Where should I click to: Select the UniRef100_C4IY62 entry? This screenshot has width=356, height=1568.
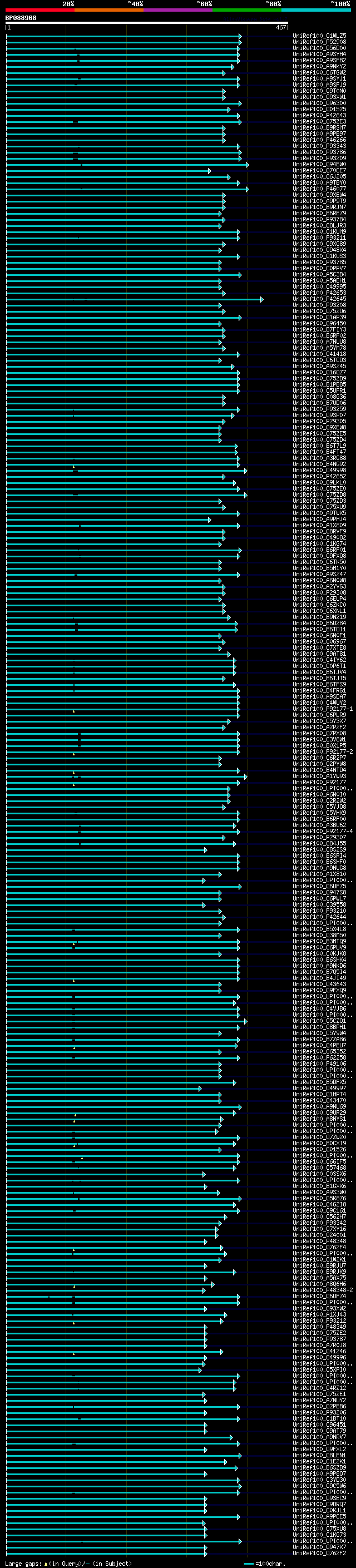(319, 660)
